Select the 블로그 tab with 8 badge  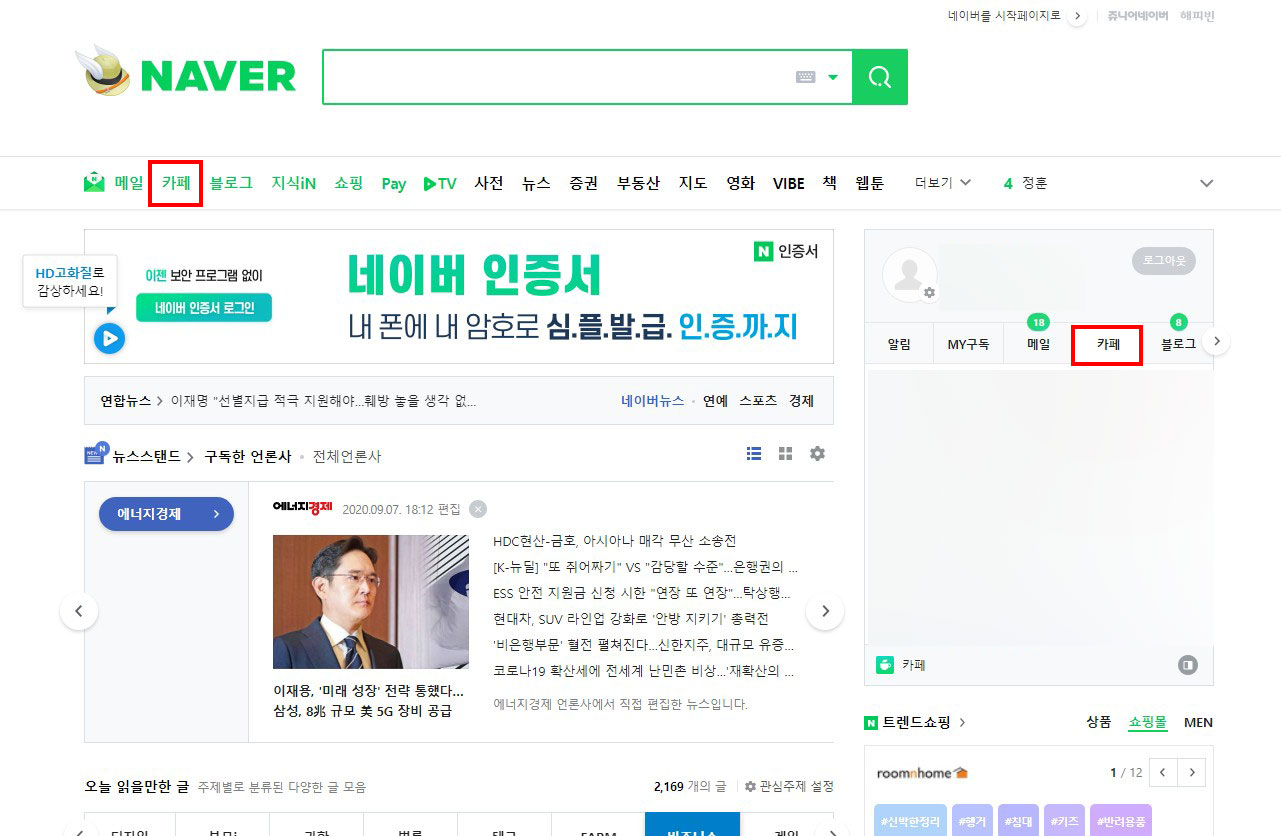coord(1178,344)
